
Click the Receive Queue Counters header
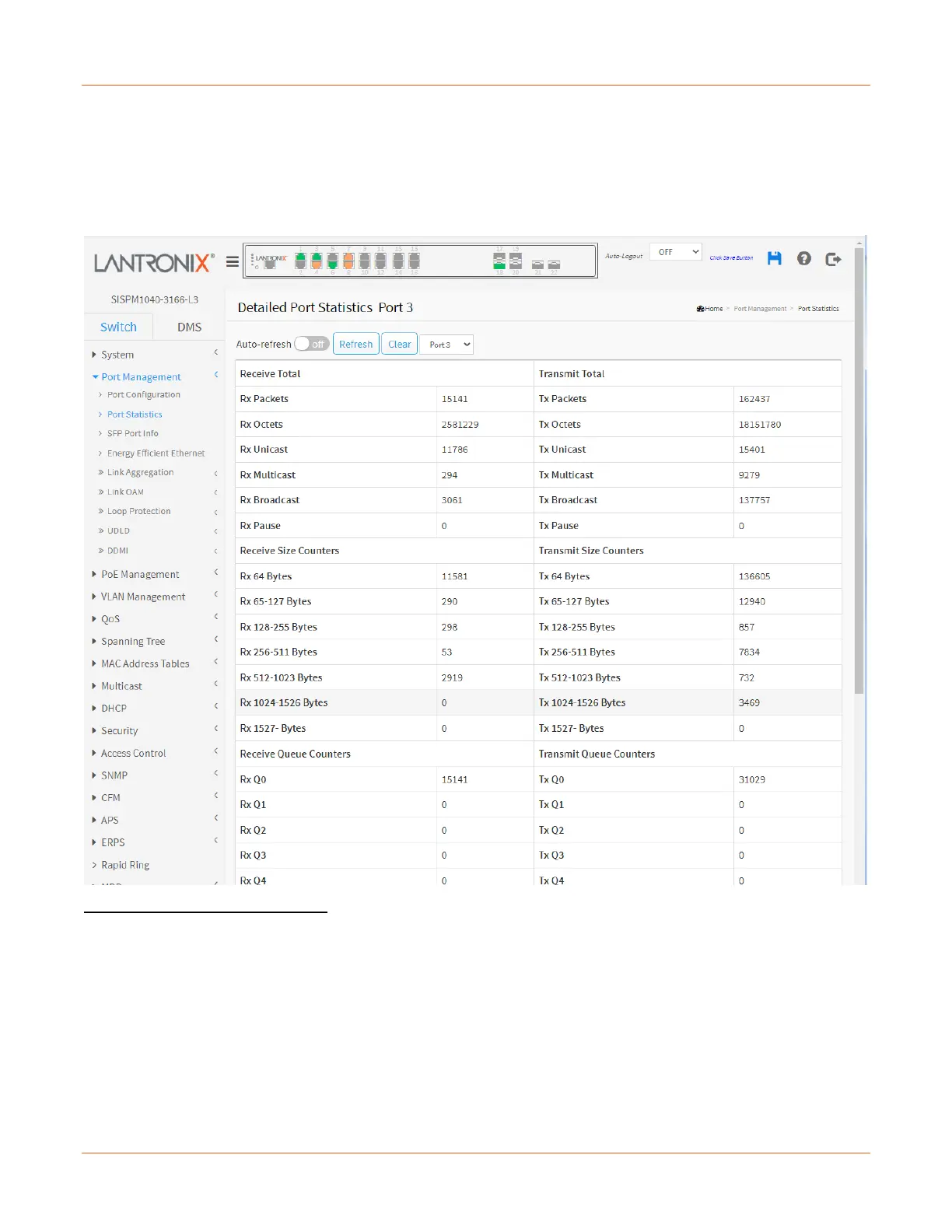click(x=296, y=754)
